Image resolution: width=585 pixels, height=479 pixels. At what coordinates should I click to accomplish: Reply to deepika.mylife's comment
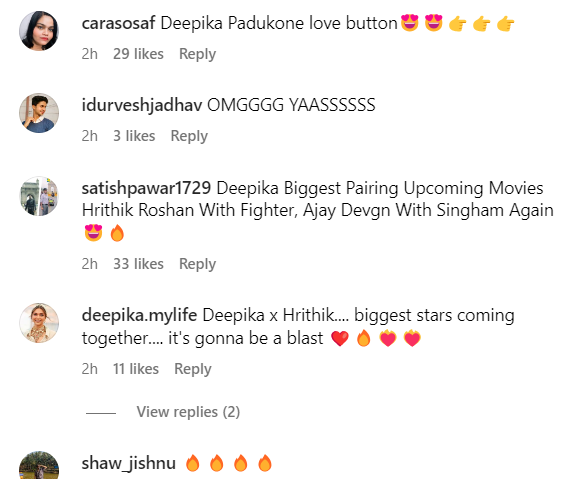pos(193,369)
